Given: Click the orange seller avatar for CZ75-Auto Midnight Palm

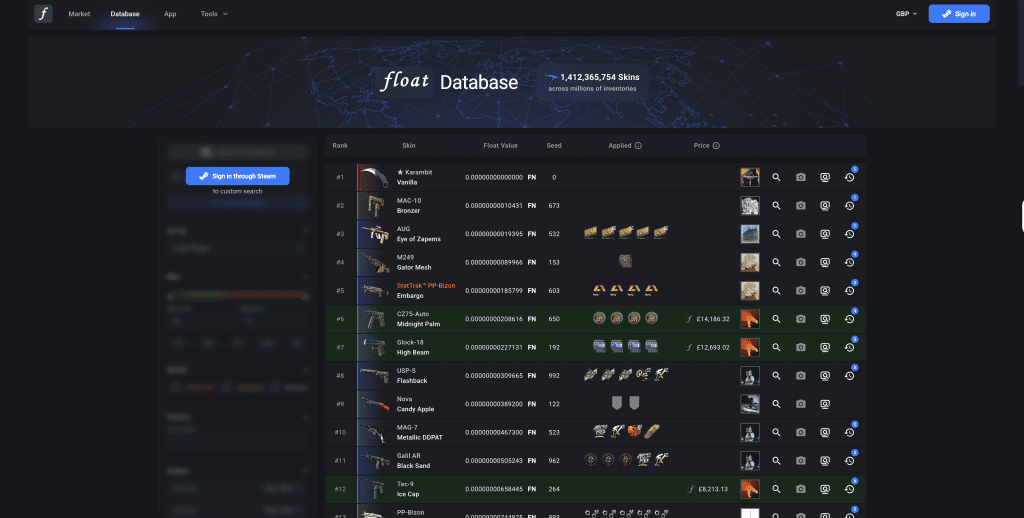Looking at the screenshot, I should (x=750, y=319).
